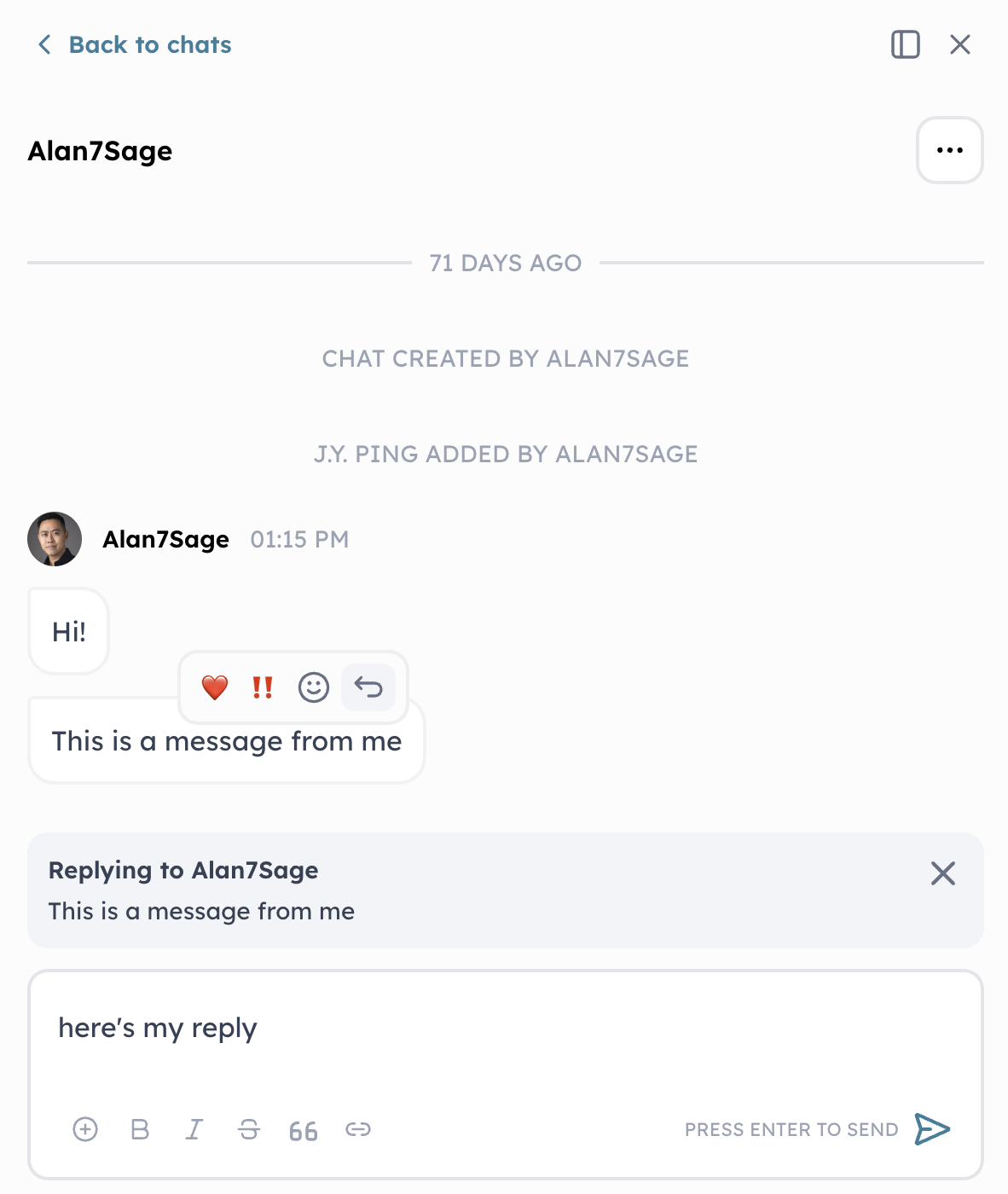Insert a blockquote with the quote icon
Image resolution: width=1008 pixels, height=1194 pixels.
pos(303,1131)
